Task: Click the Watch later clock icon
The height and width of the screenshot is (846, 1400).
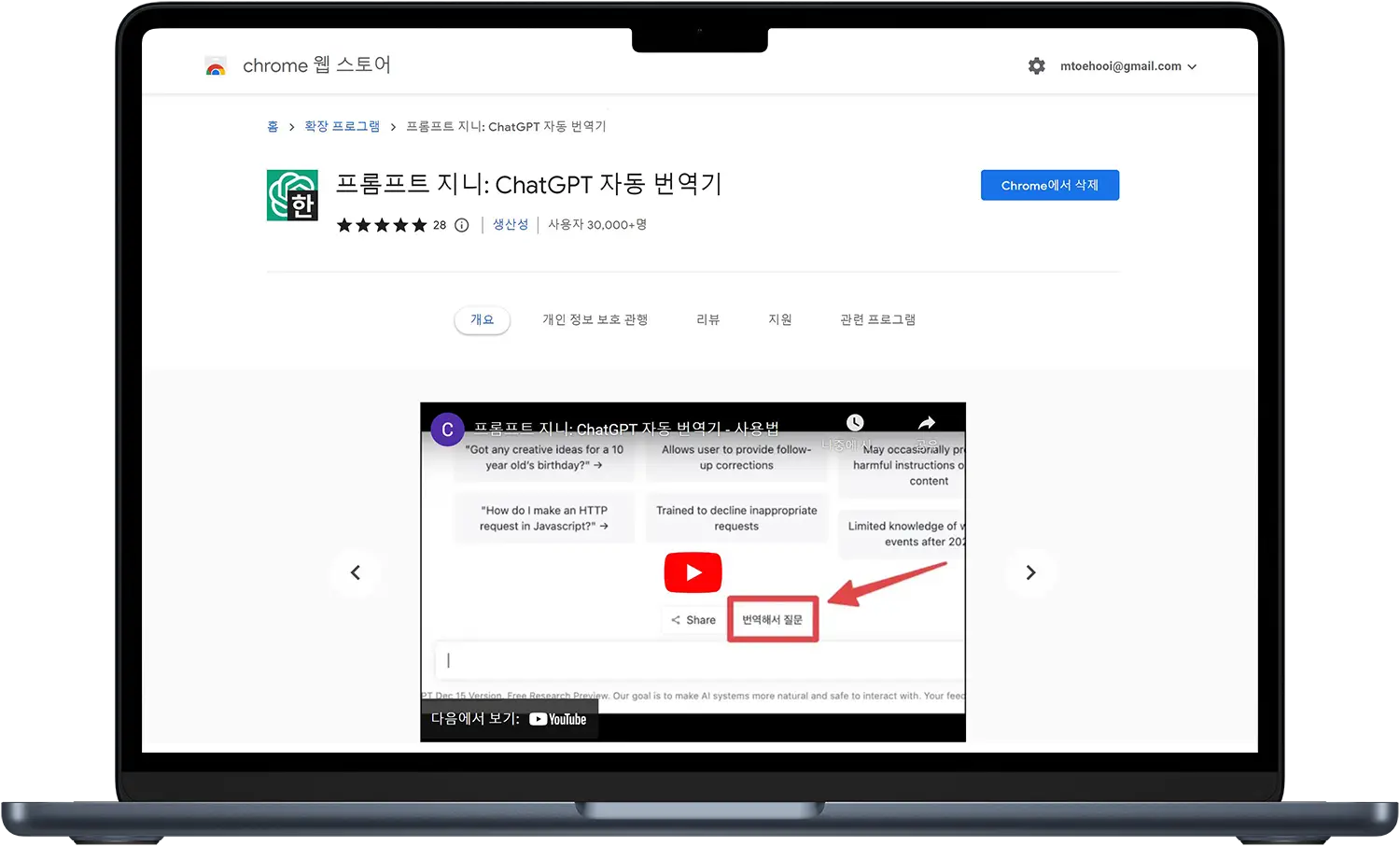Action: pyautogui.click(x=855, y=423)
